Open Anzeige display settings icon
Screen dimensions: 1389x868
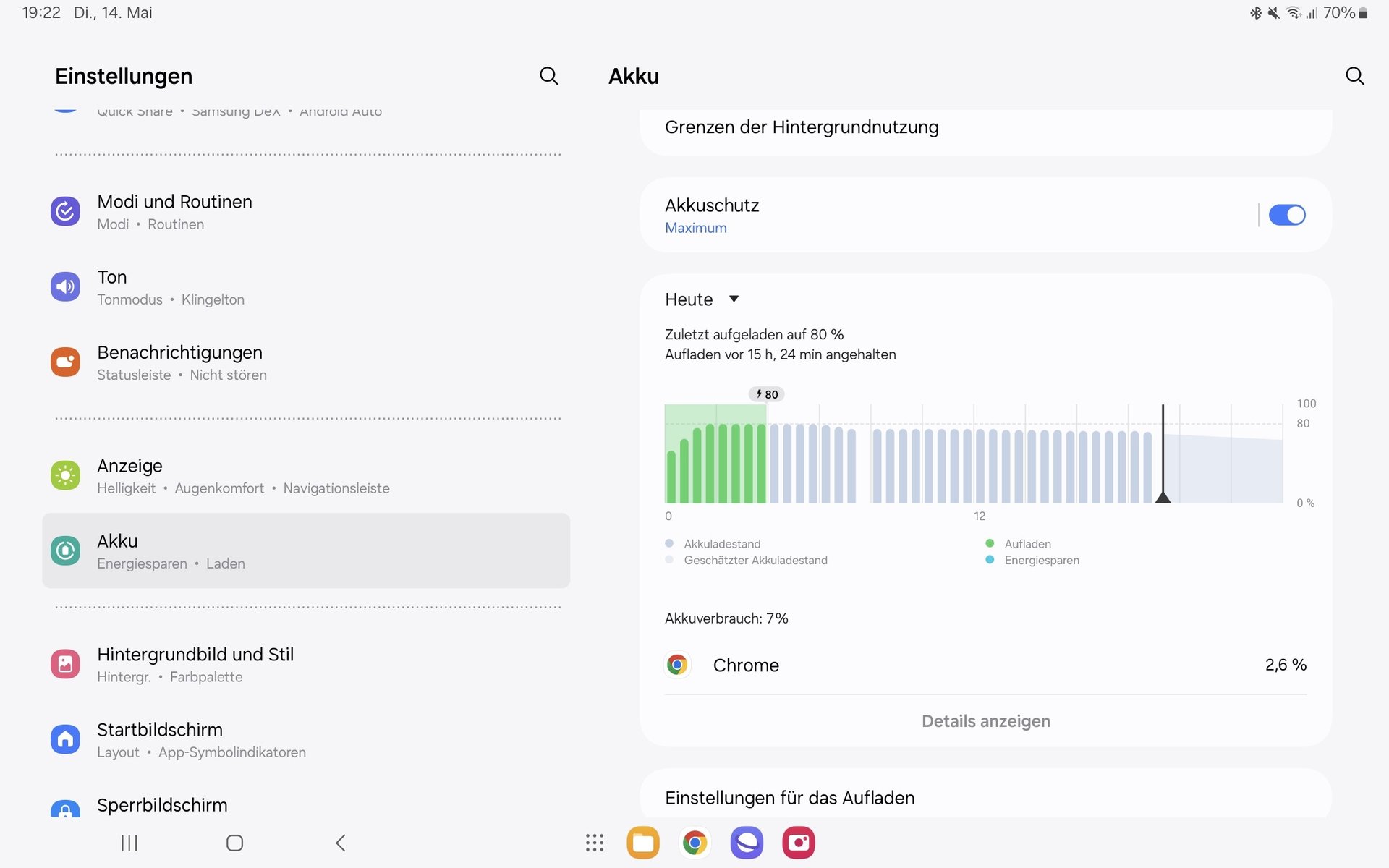[65, 475]
